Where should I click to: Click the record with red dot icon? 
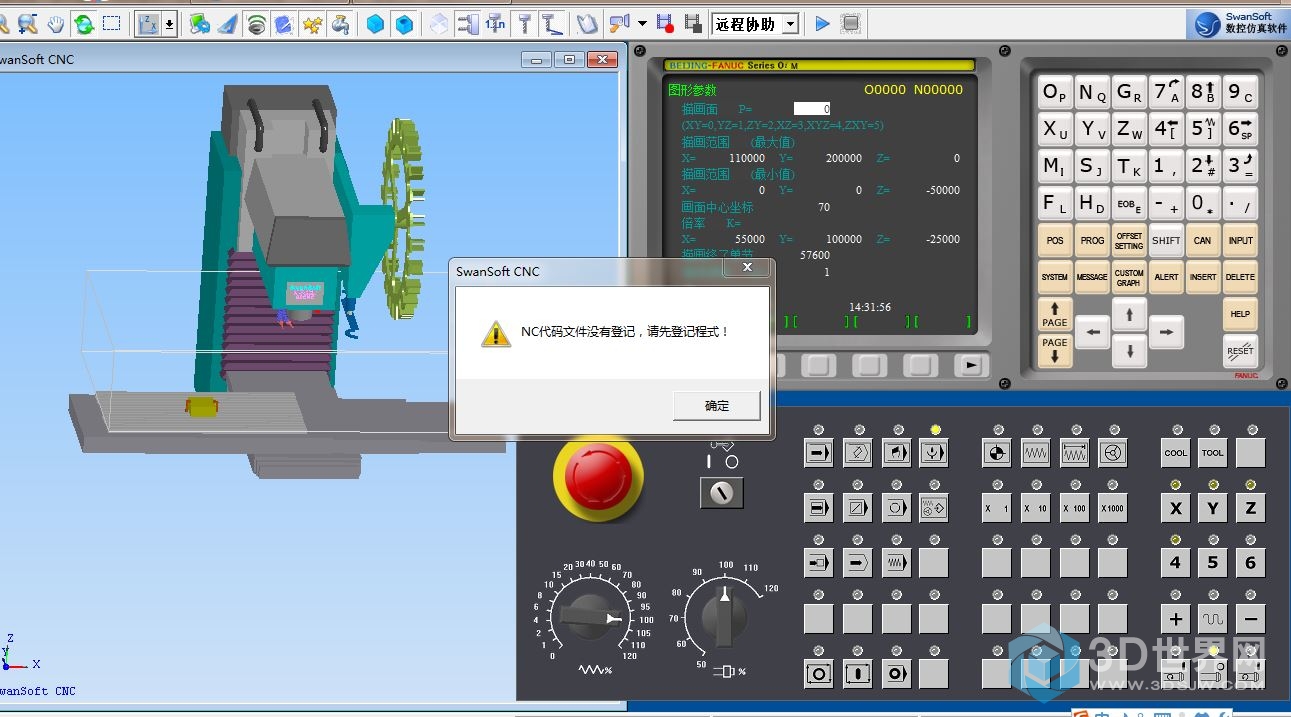[x=665, y=23]
